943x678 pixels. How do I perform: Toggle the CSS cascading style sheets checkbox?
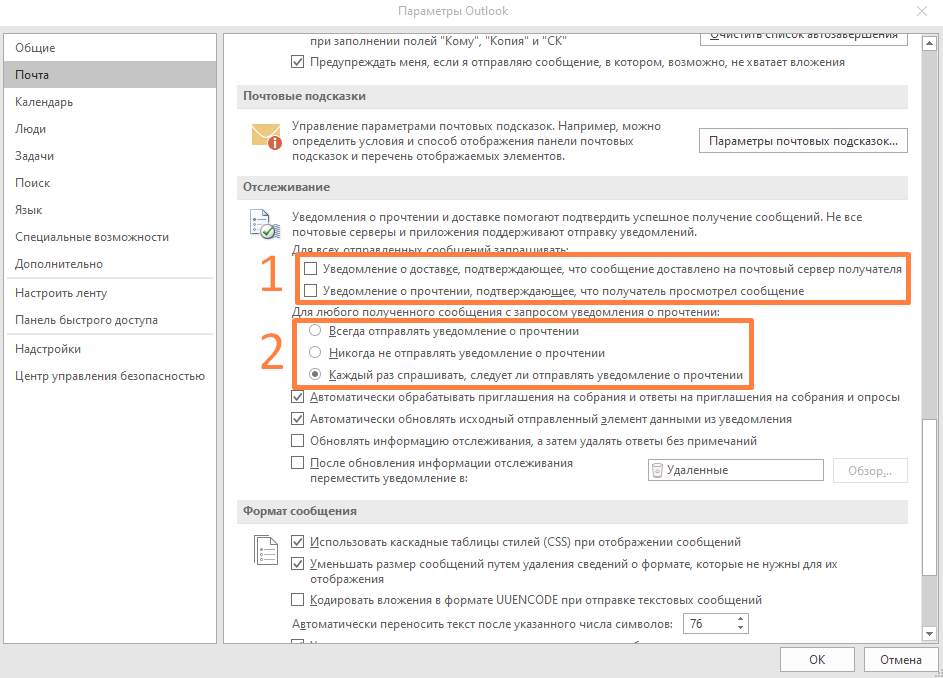[298, 542]
